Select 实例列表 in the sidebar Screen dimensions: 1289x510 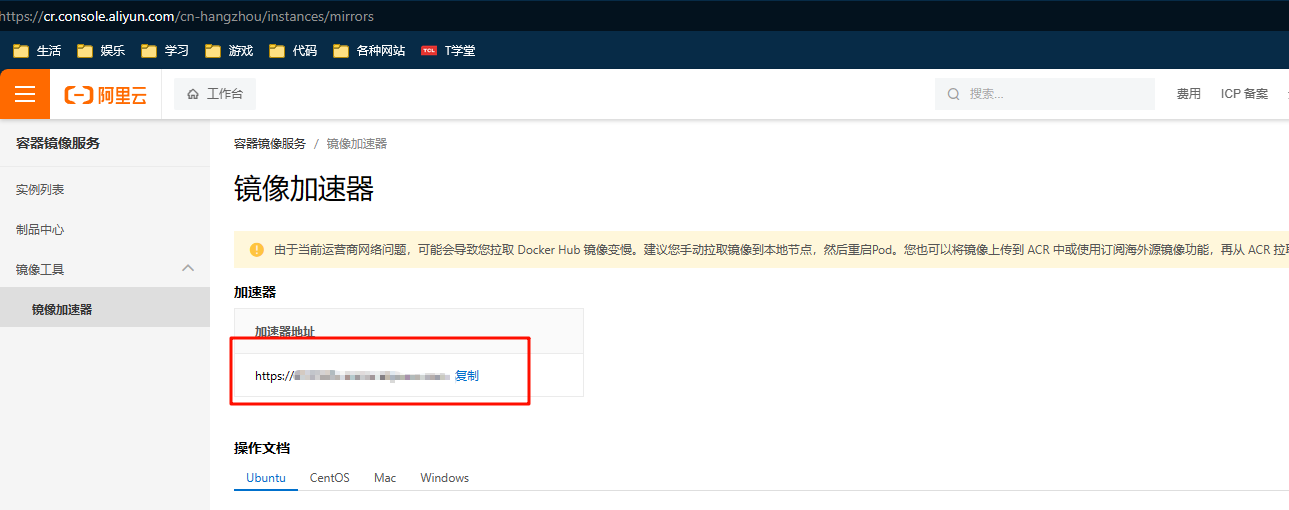(105, 190)
